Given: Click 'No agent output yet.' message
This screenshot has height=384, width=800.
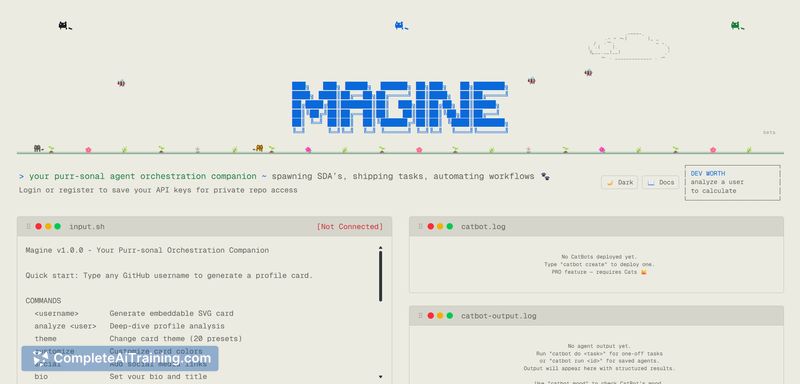Looking at the screenshot, I should (599, 346).
